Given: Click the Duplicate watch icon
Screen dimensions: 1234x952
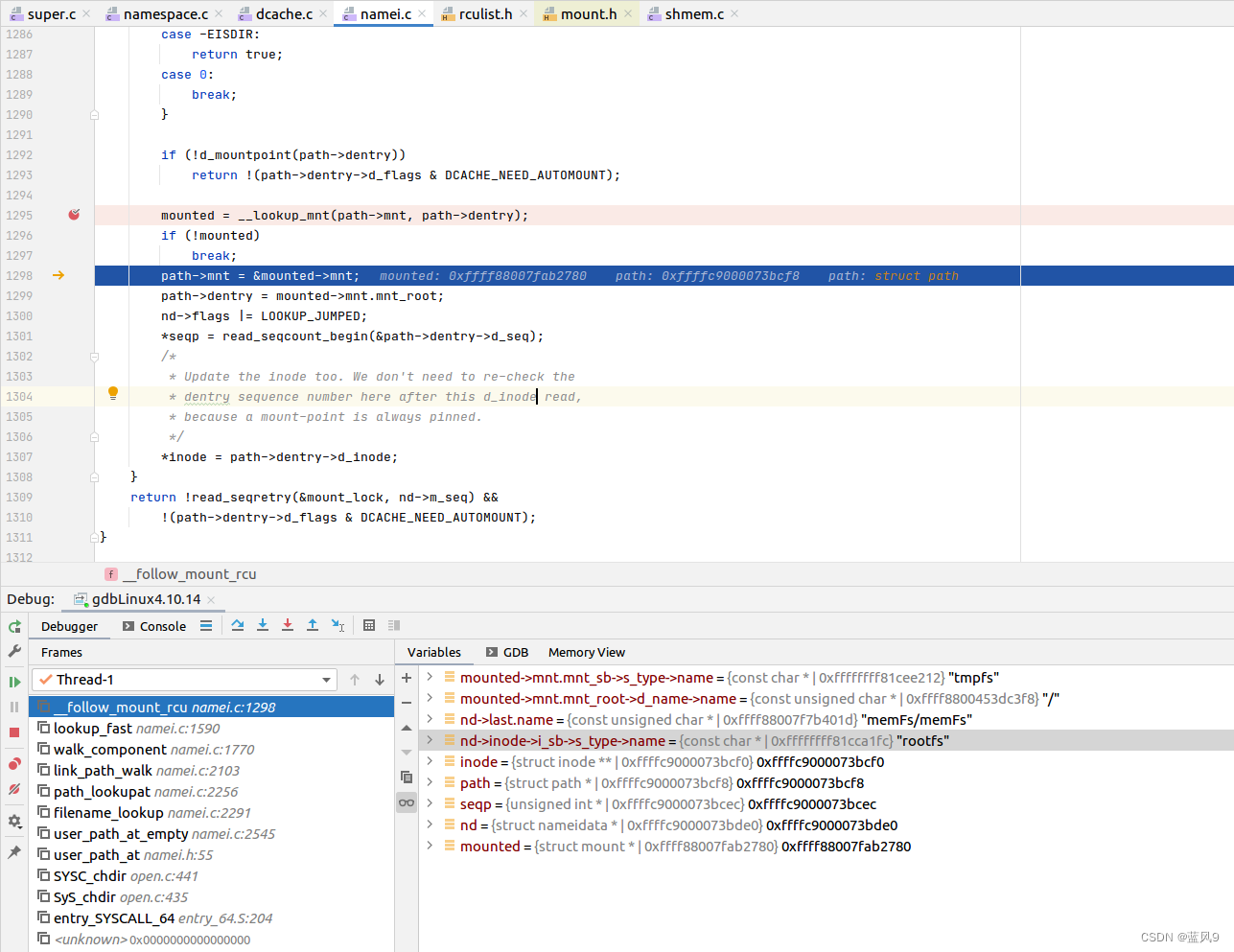Looking at the screenshot, I should [x=407, y=778].
